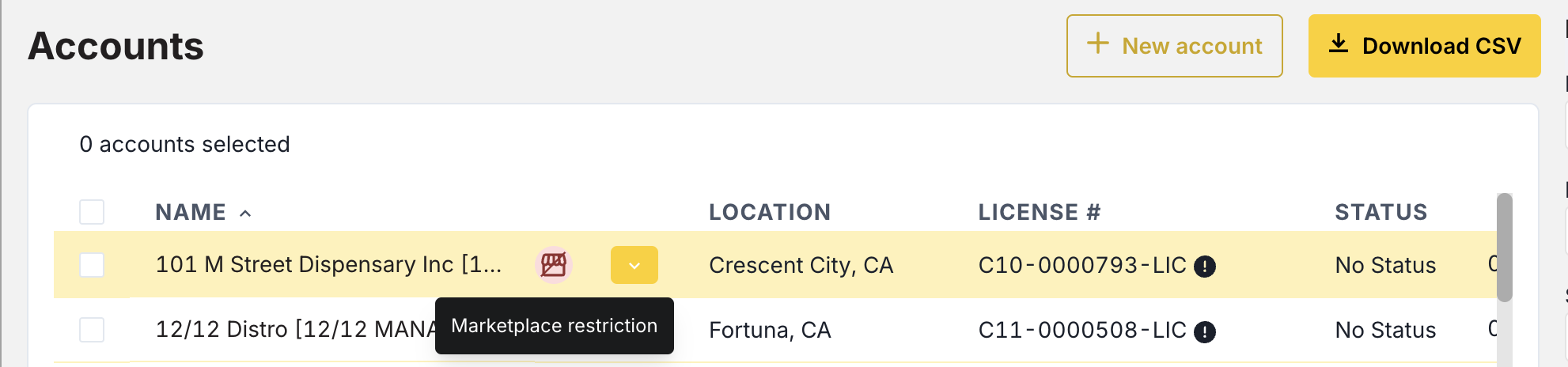Click info icon beside license C10-0000793-LIC

click(x=1204, y=267)
